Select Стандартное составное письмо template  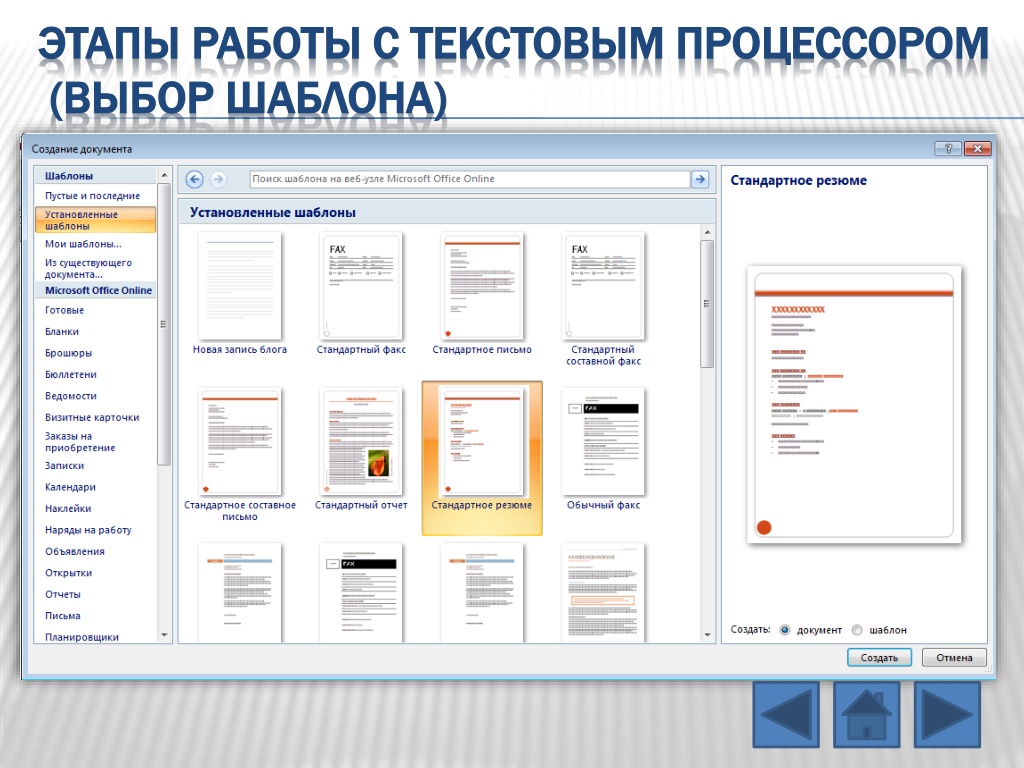[240, 455]
